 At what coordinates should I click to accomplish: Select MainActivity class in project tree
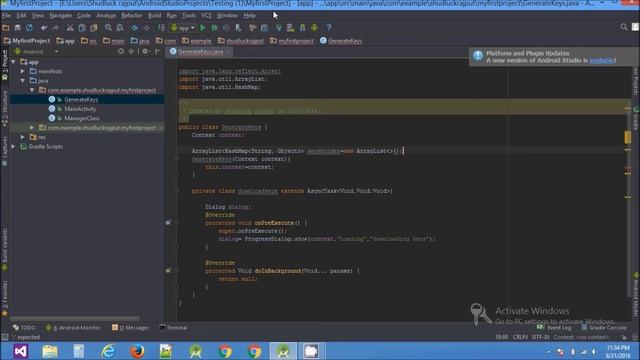(x=80, y=109)
